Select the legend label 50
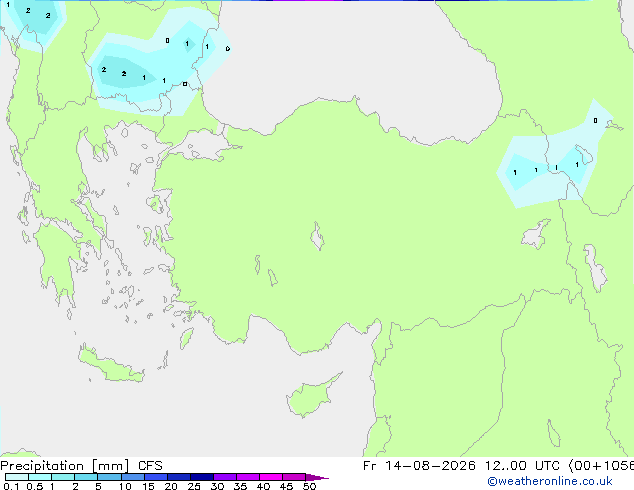 point(309,486)
